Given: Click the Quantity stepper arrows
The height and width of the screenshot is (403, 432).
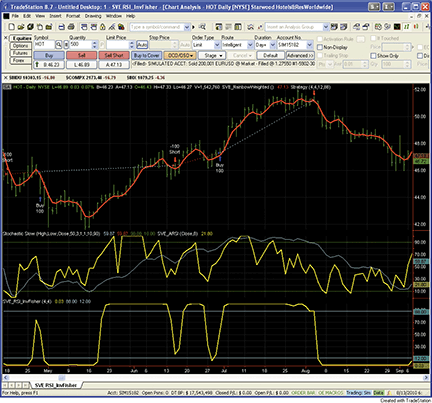Looking at the screenshot, I should coord(94,44).
